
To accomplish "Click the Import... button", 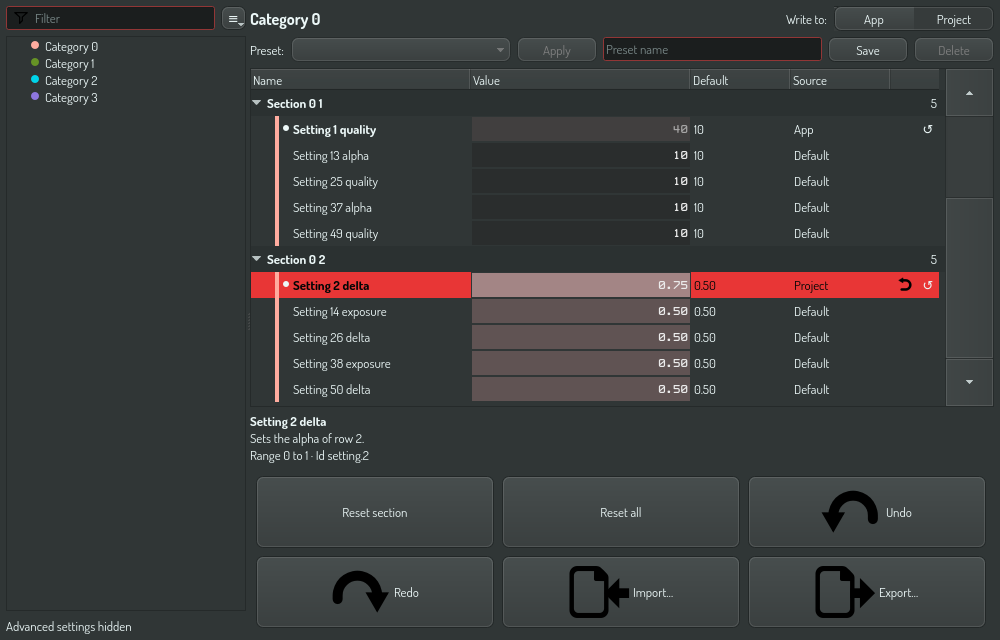I will coord(621,592).
